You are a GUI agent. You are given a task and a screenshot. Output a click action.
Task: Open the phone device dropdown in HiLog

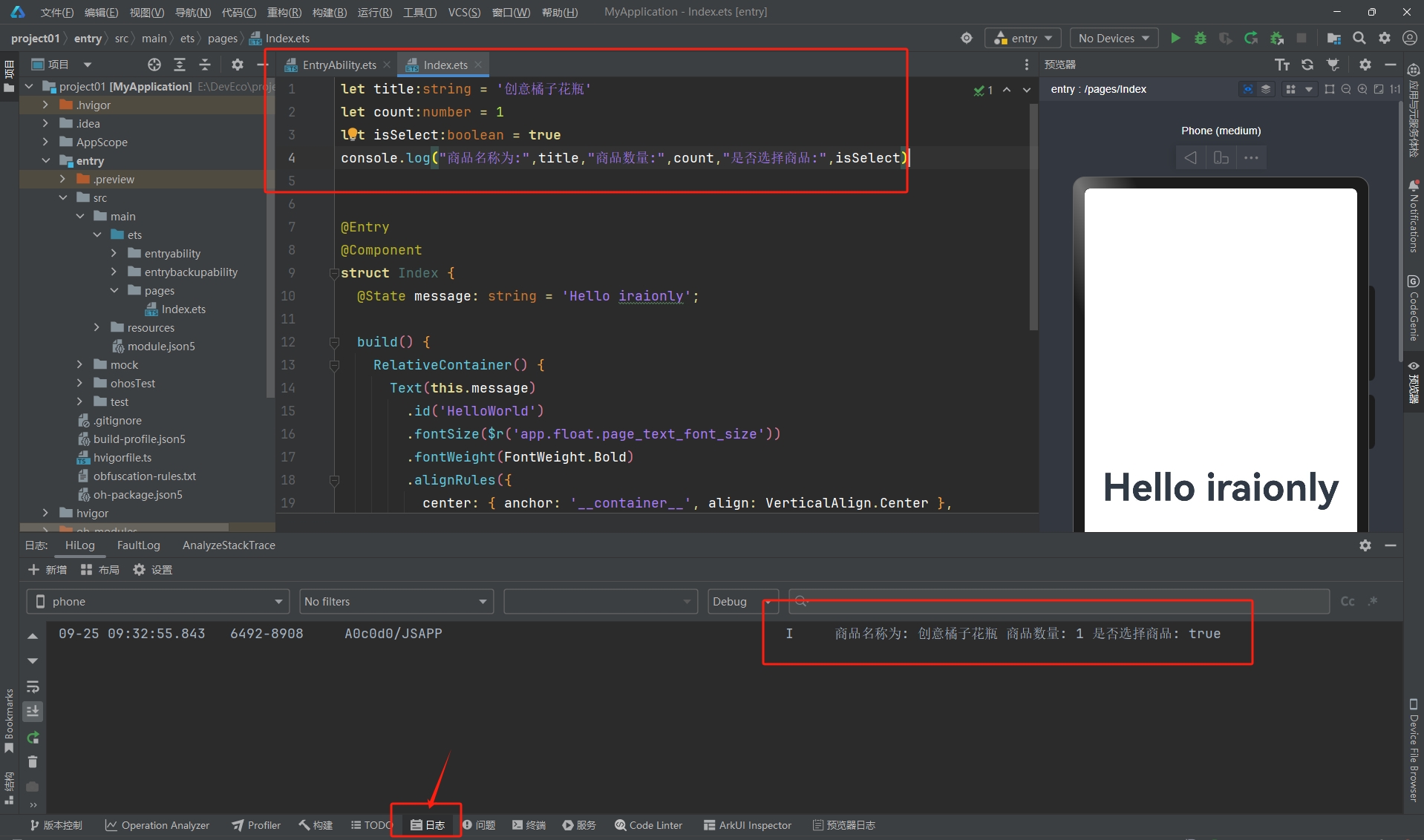(x=157, y=601)
